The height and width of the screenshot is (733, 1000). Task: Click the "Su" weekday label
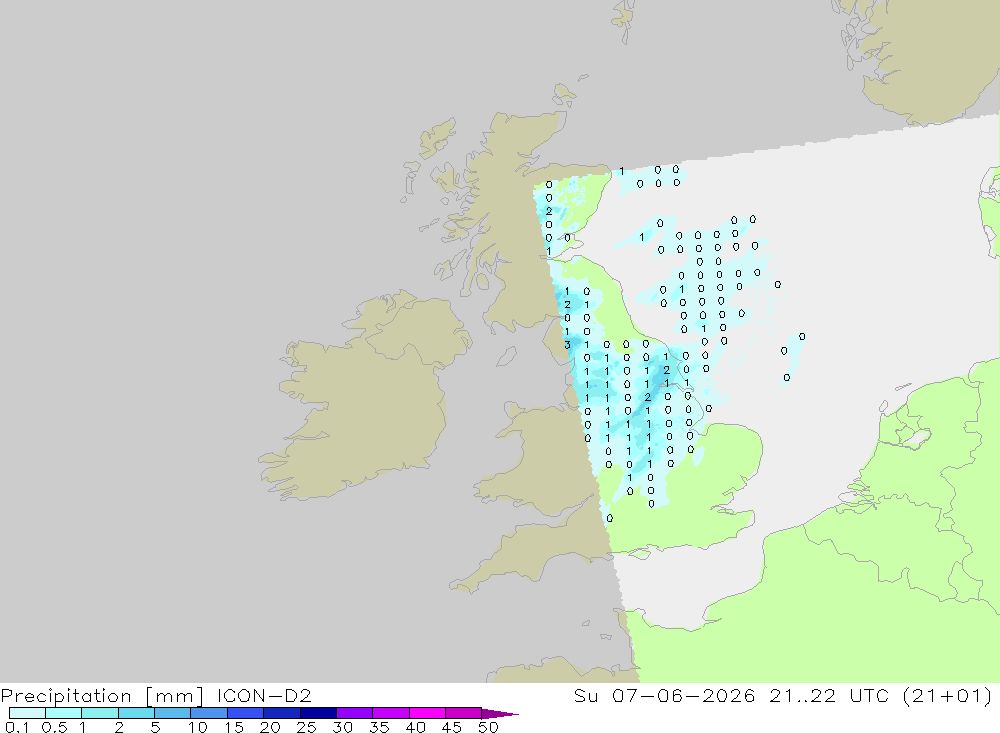585,695
